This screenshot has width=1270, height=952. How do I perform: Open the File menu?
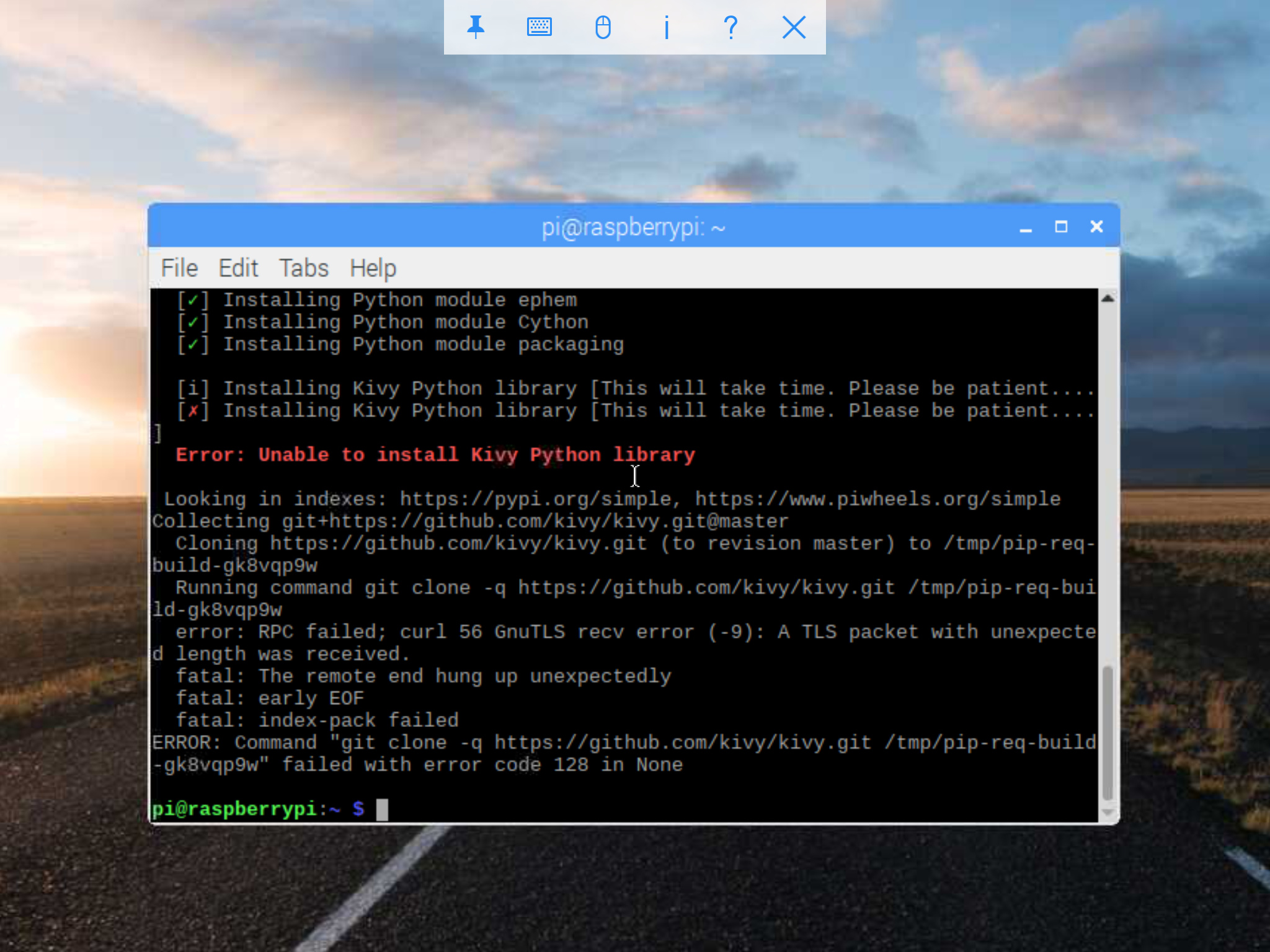[179, 268]
